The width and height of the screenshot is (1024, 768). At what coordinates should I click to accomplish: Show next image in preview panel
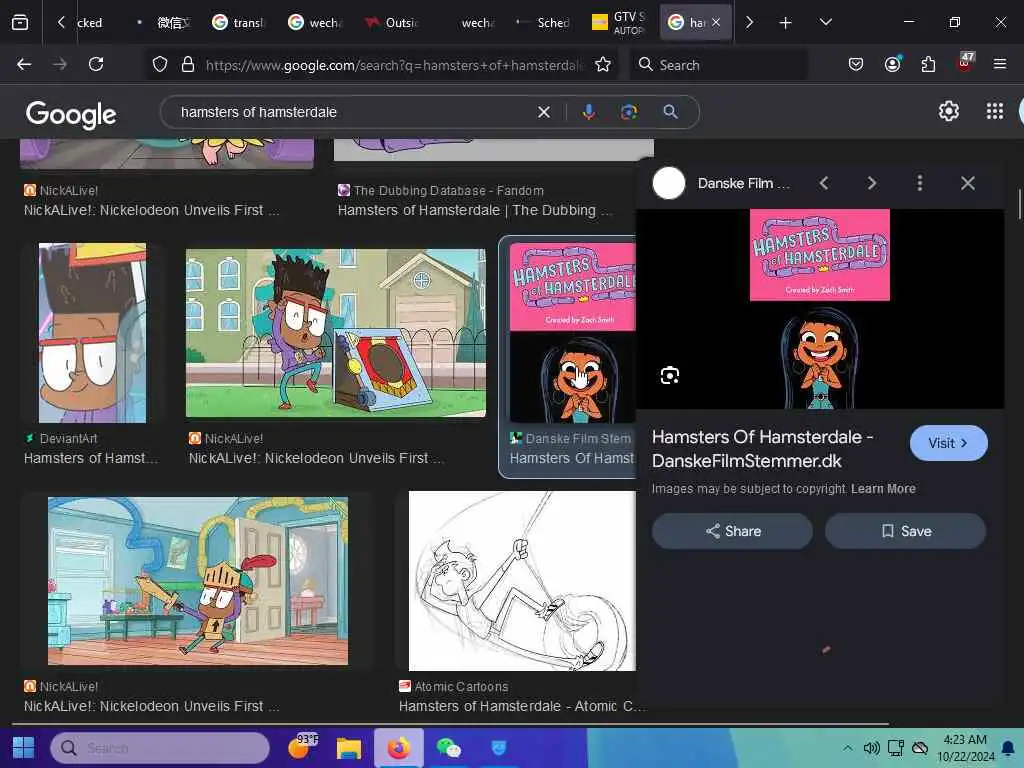[x=872, y=184]
